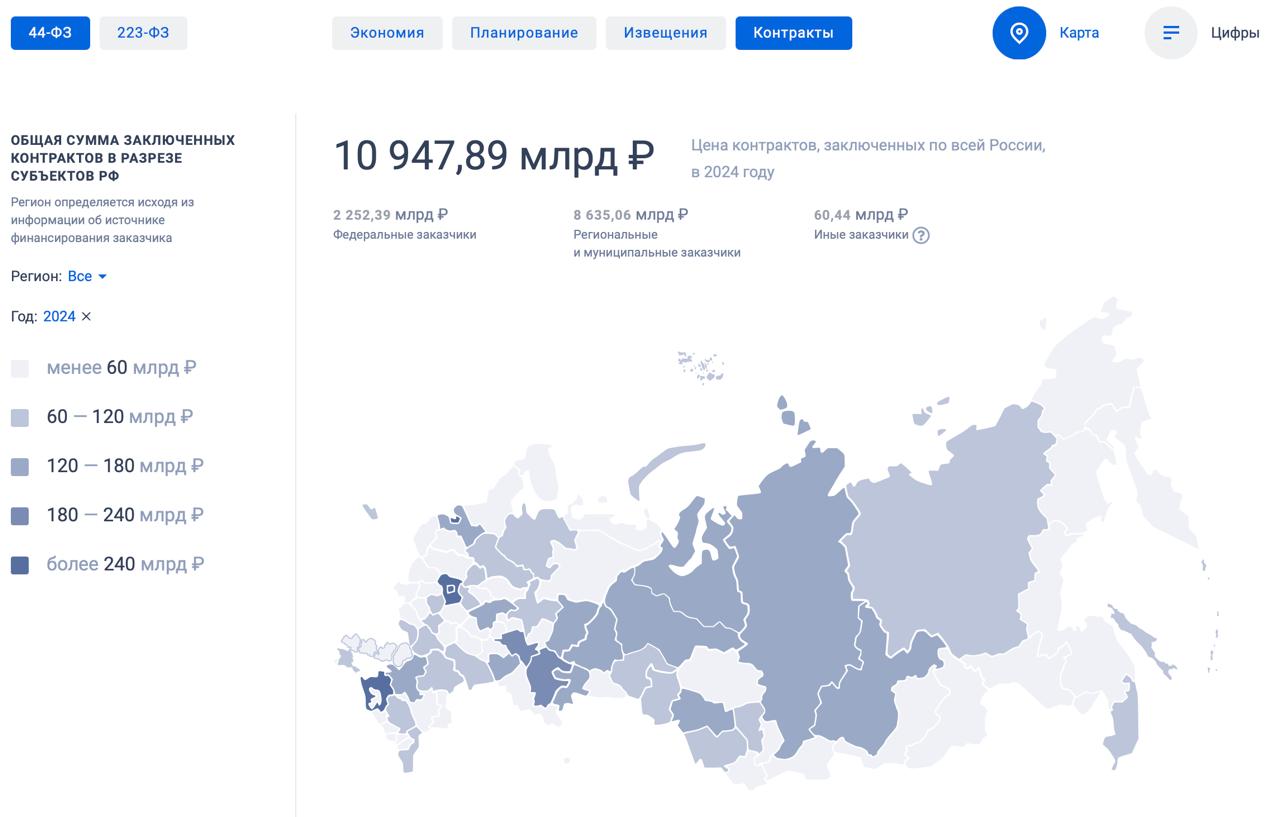
Task: Switch to 223-ФЗ mode
Action: pos(143,32)
